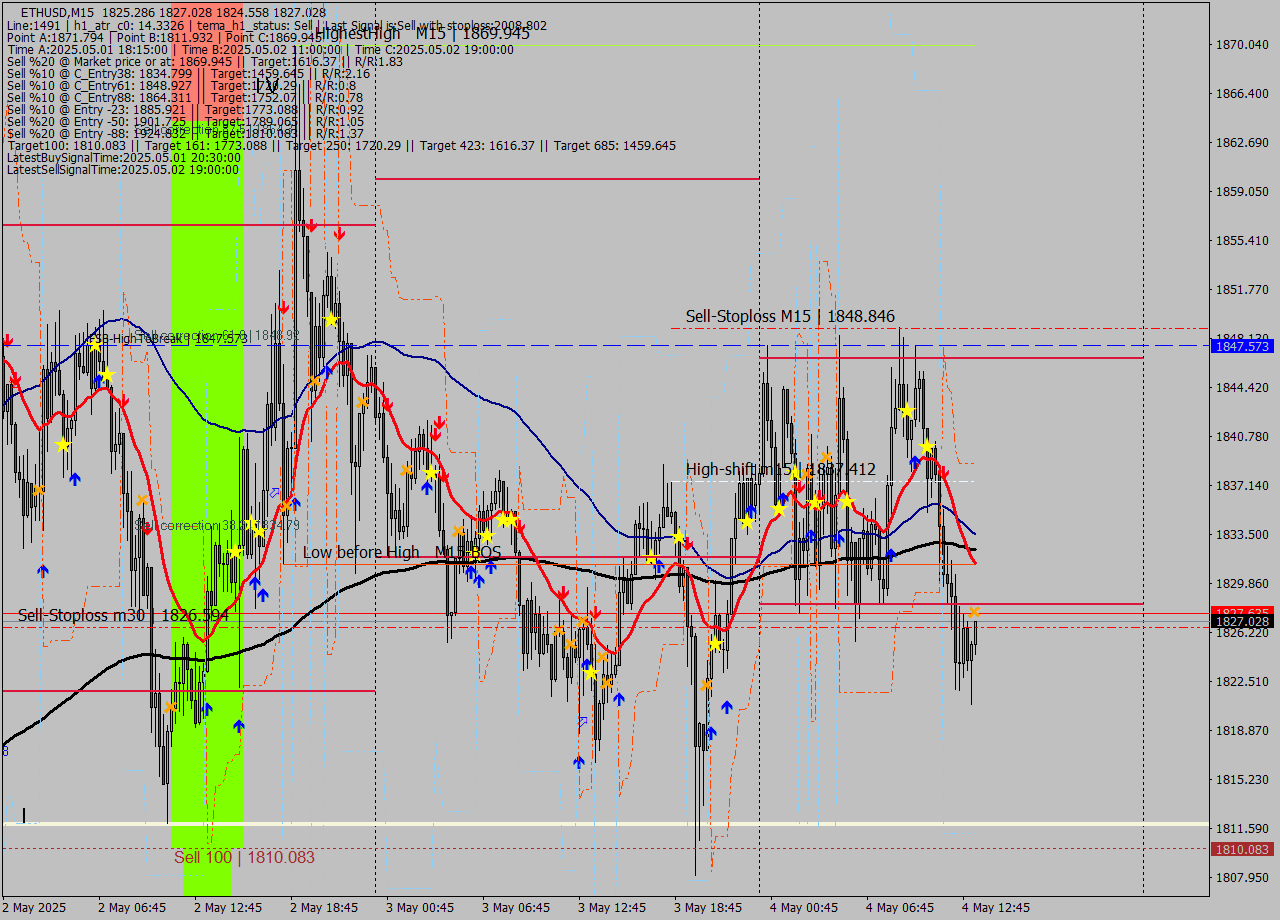Viewport: 1280px width, 920px height.
Task: Click the small black tick mark at bottom left
Action: point(24,815)
